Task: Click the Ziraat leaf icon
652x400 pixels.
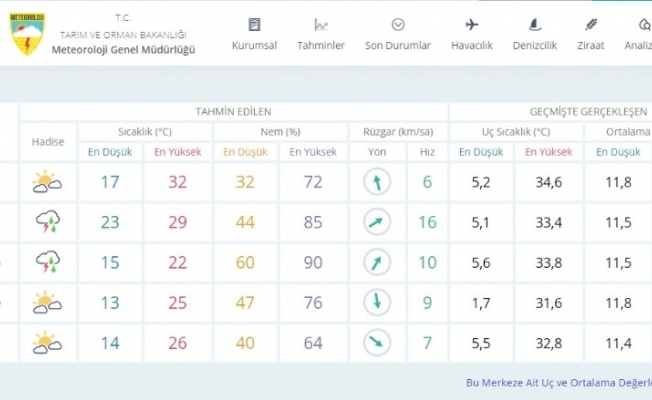Action: [591, 25]
